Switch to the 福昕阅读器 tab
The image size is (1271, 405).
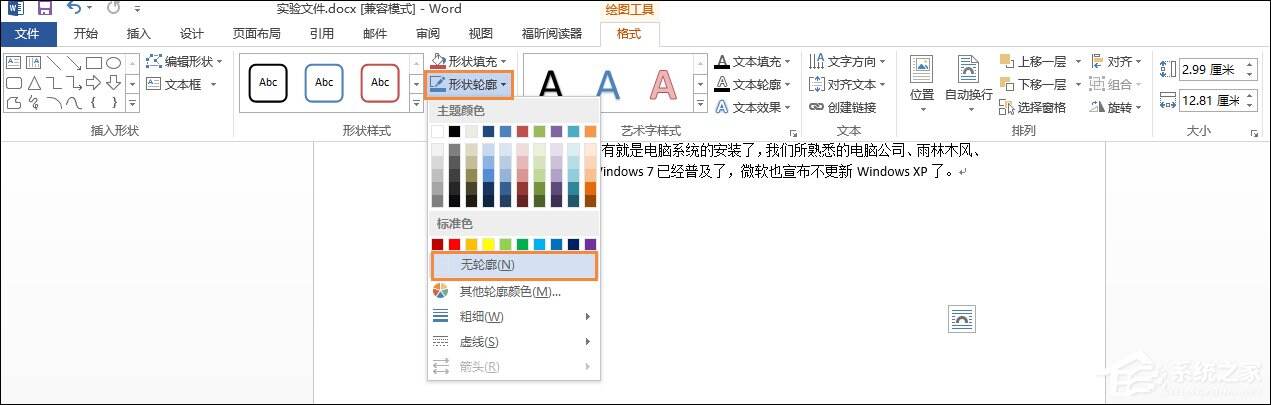pos(552,33)
